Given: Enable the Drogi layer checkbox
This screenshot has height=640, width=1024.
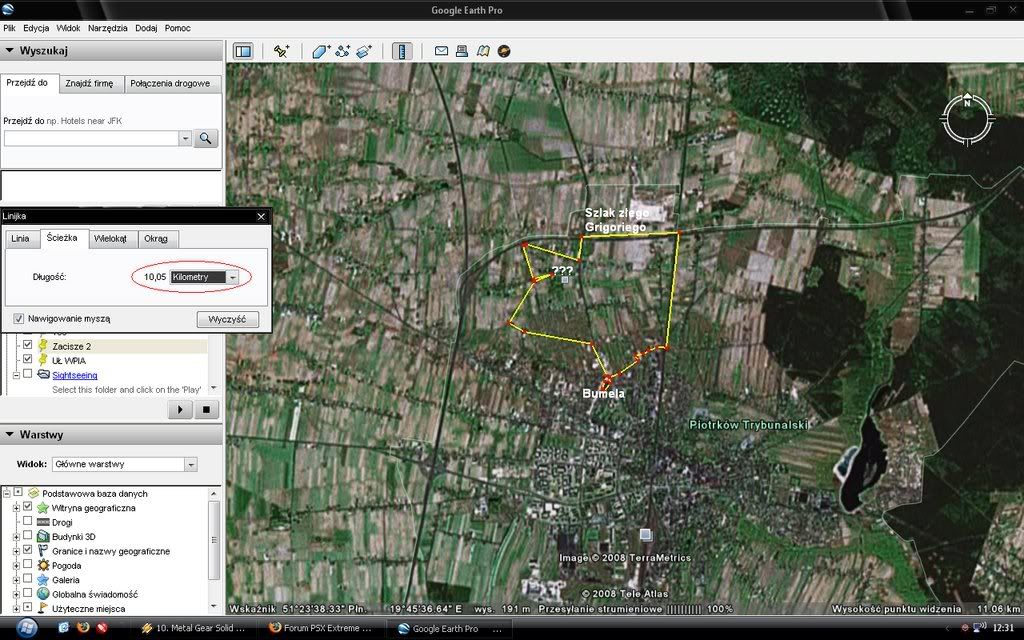Looking at the screenshot, I should click(x=27, y=521).
